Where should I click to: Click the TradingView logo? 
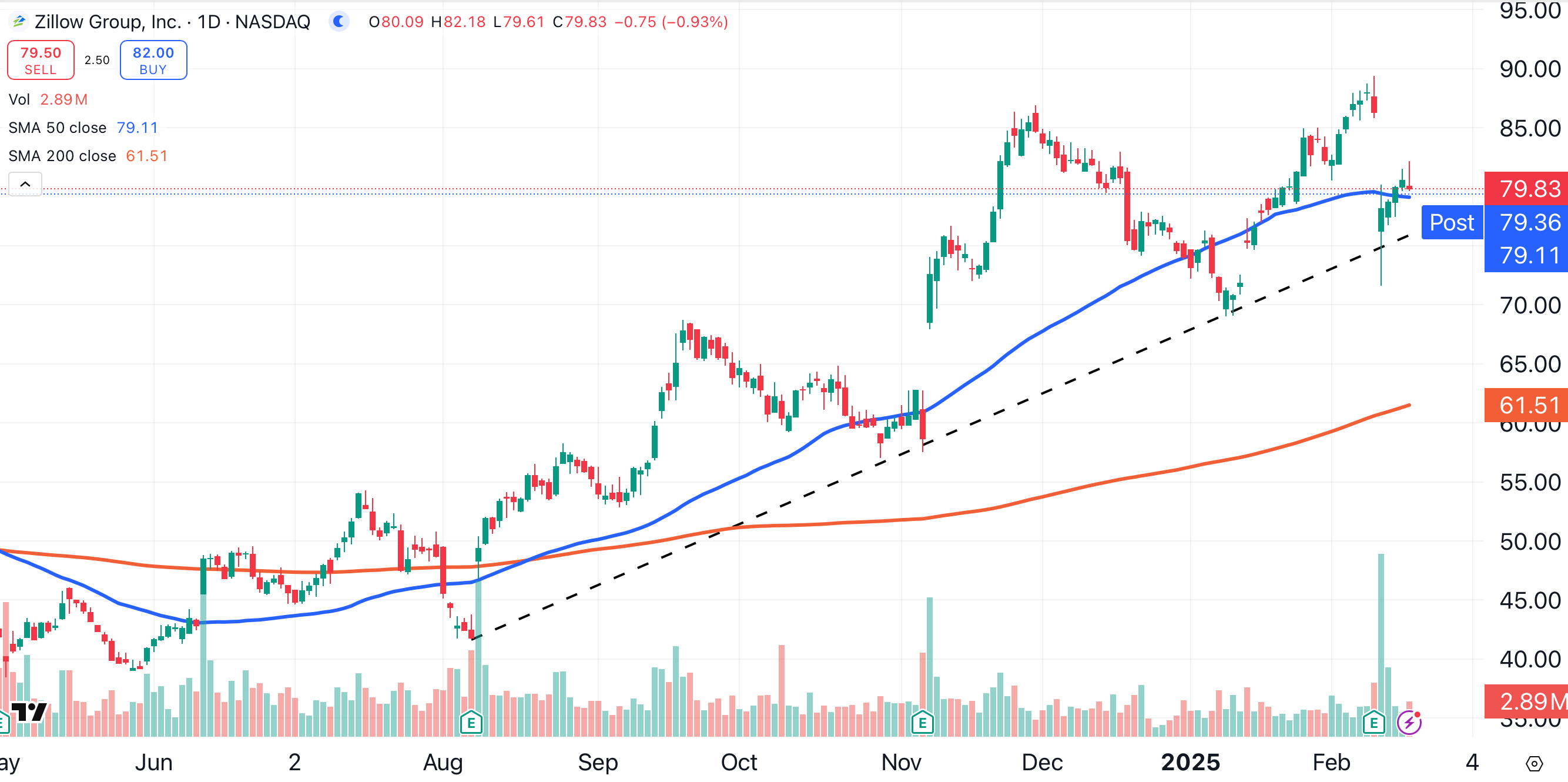tap(29, 711)
